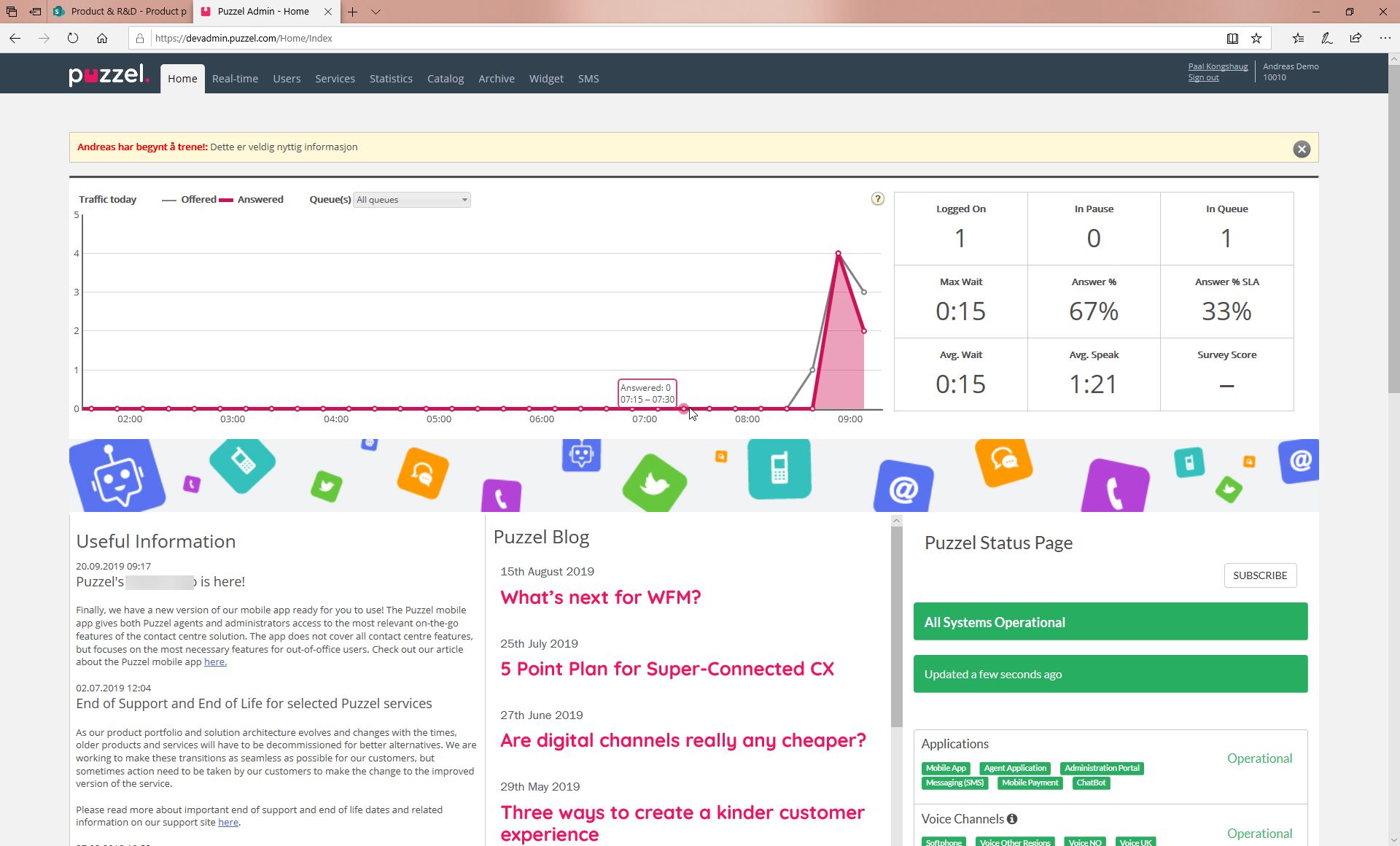Open the All queues dropdown
Screen dimensions: 1400x846
[412, 200]
